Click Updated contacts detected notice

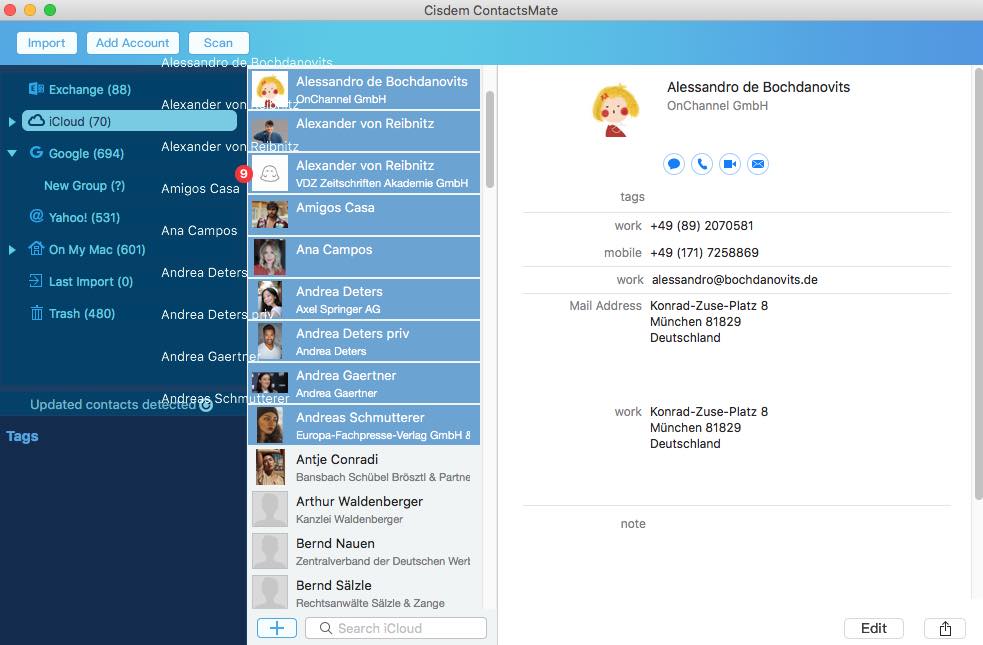click(x=113, y=404)
